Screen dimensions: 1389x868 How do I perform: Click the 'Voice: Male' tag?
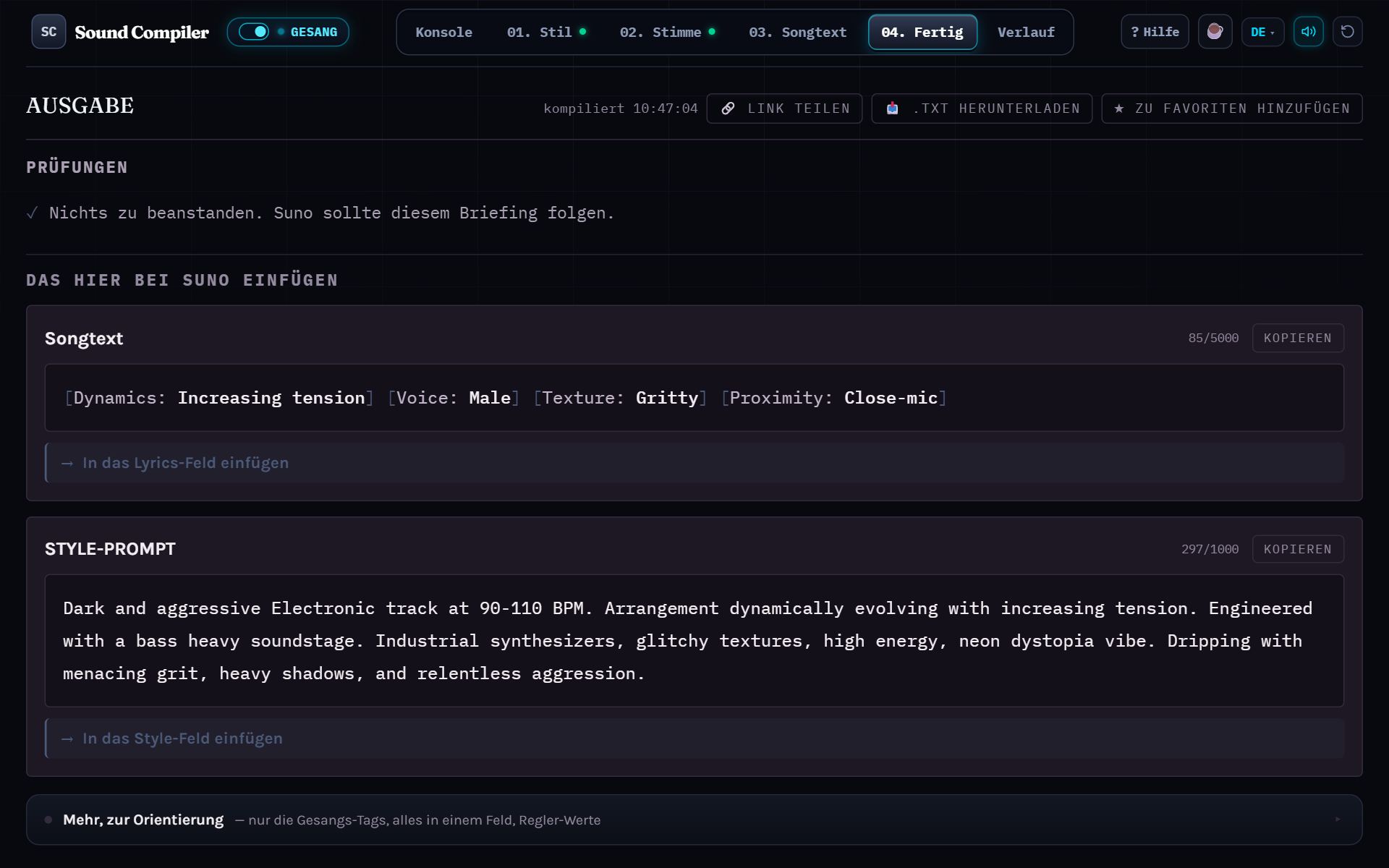(454, 398)
